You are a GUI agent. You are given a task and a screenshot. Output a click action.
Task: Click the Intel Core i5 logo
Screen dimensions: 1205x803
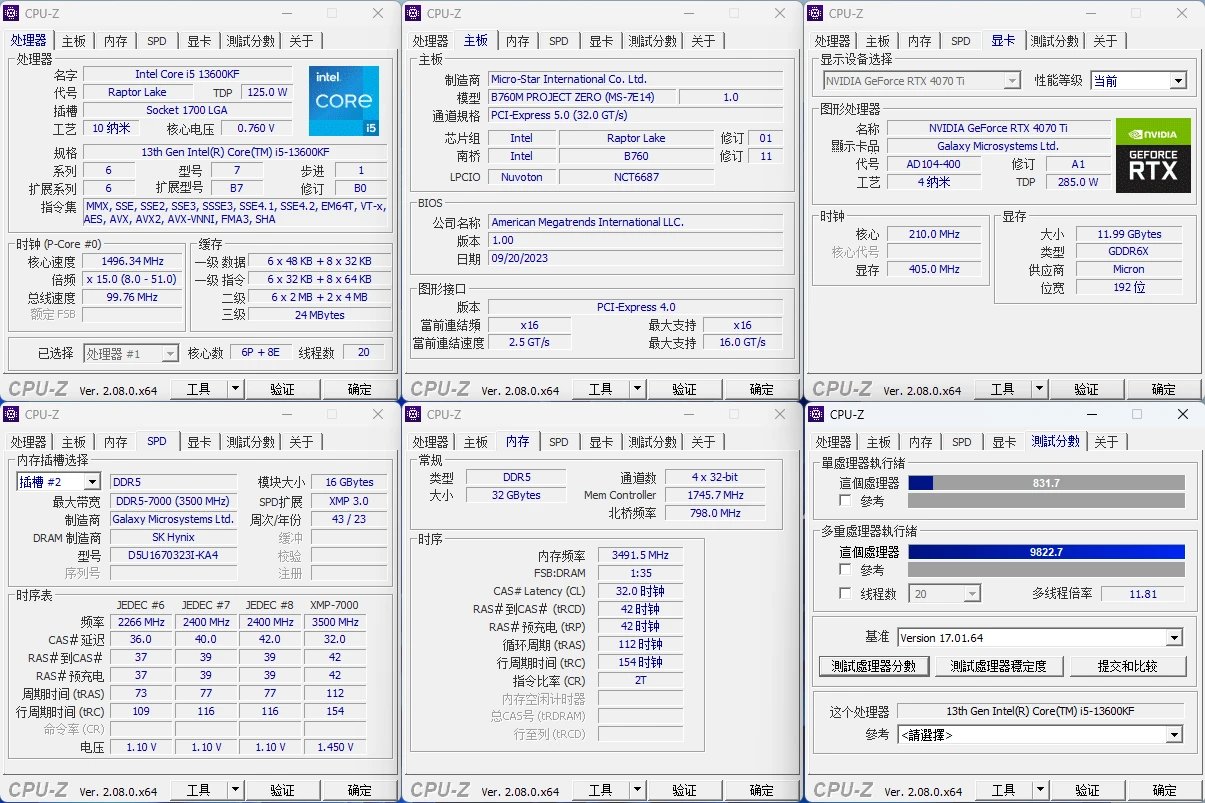pyautogui.click(x=344, y=101)
